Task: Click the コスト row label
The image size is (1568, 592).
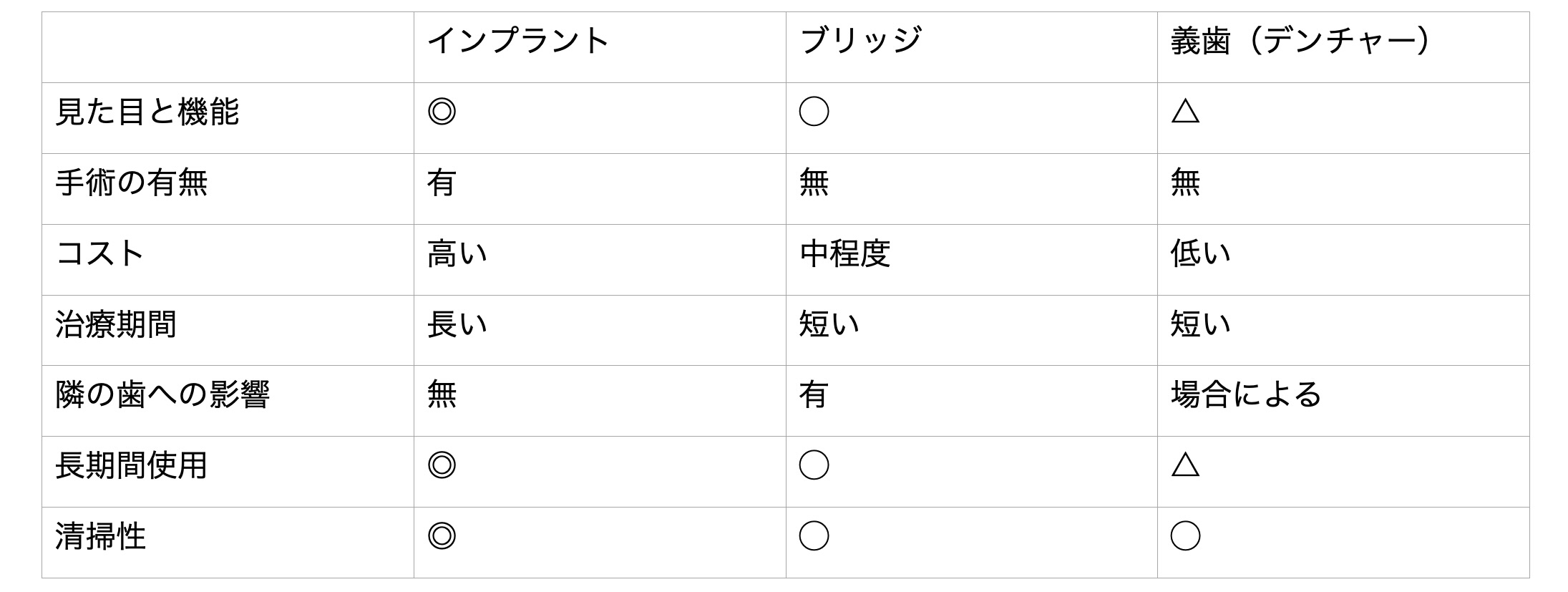Action: 100,253
